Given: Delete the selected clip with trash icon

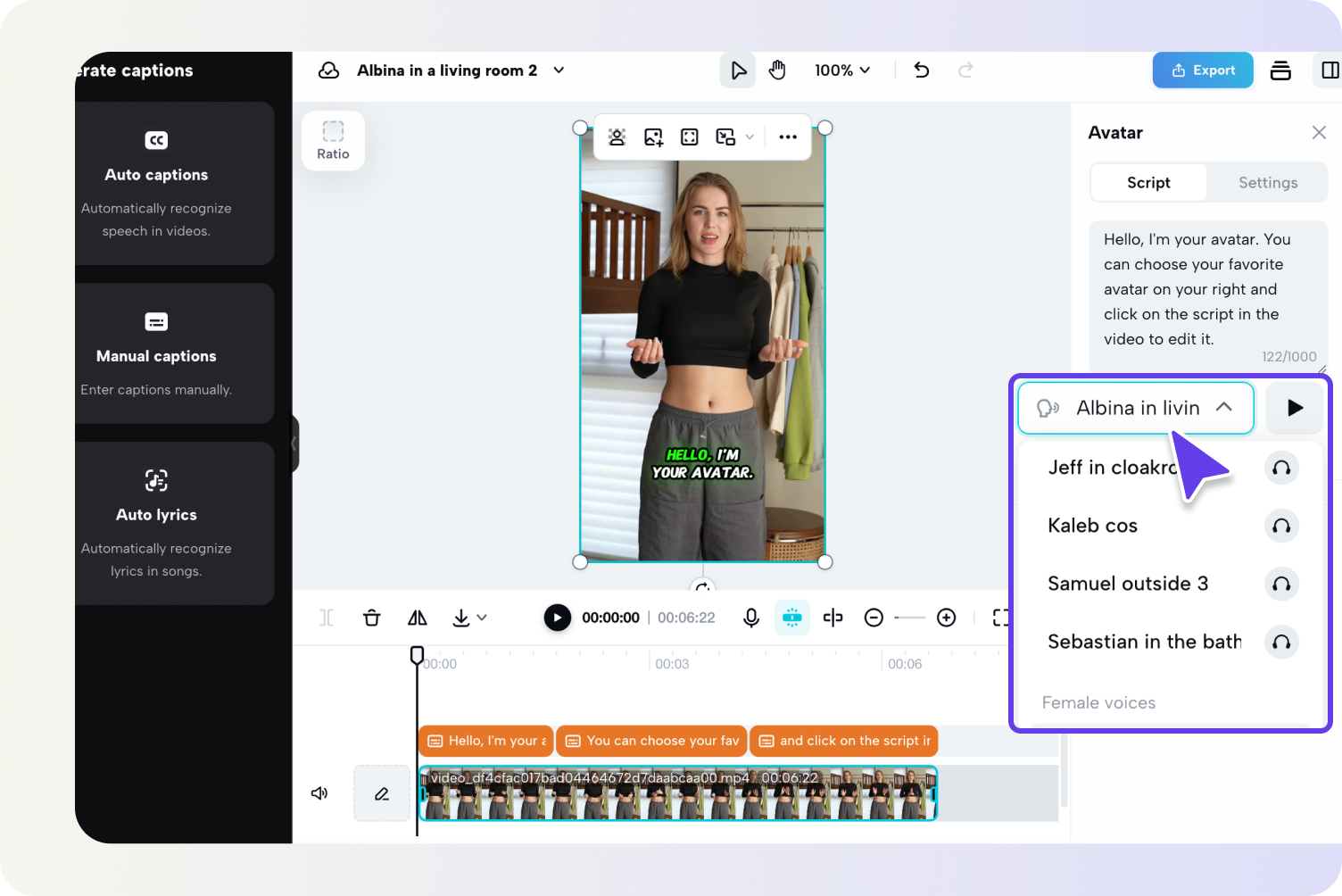Looking at the screenshot, I should click(372, 618).
